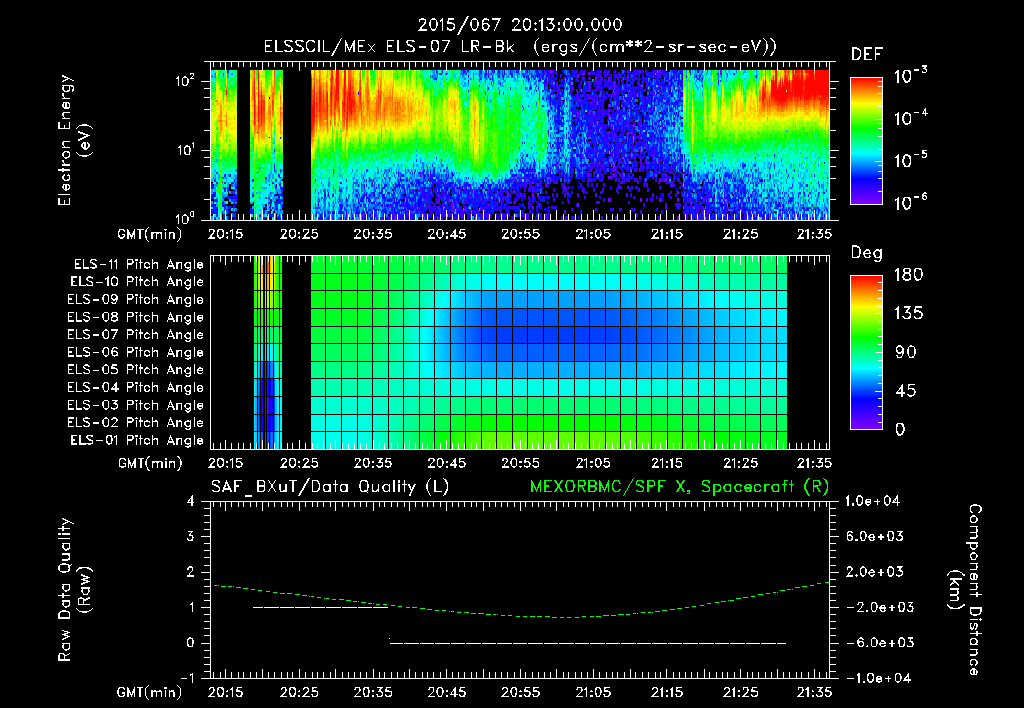This screenshot has width=1024, height=708.
Task: Click the ELS-09 Pitch Angle row label
Action: pos(136,300)
